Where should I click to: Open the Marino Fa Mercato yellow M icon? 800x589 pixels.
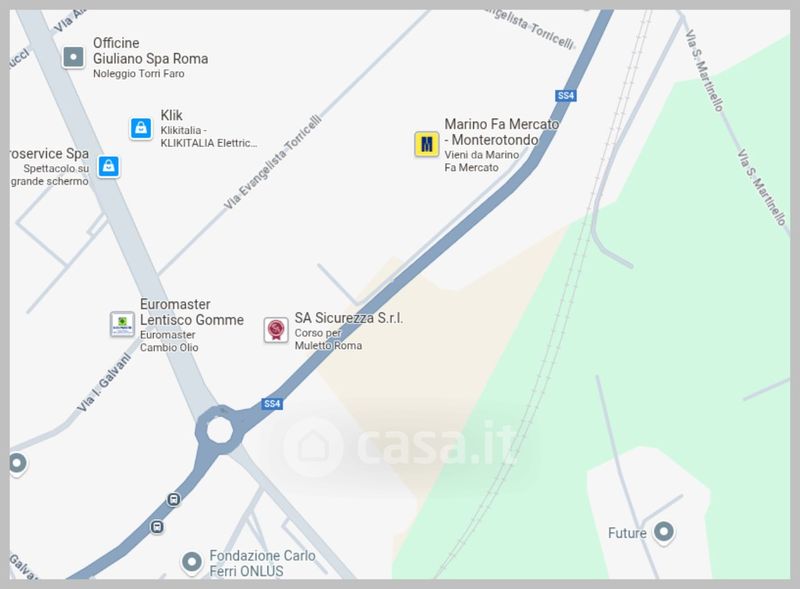click(427, 144)
